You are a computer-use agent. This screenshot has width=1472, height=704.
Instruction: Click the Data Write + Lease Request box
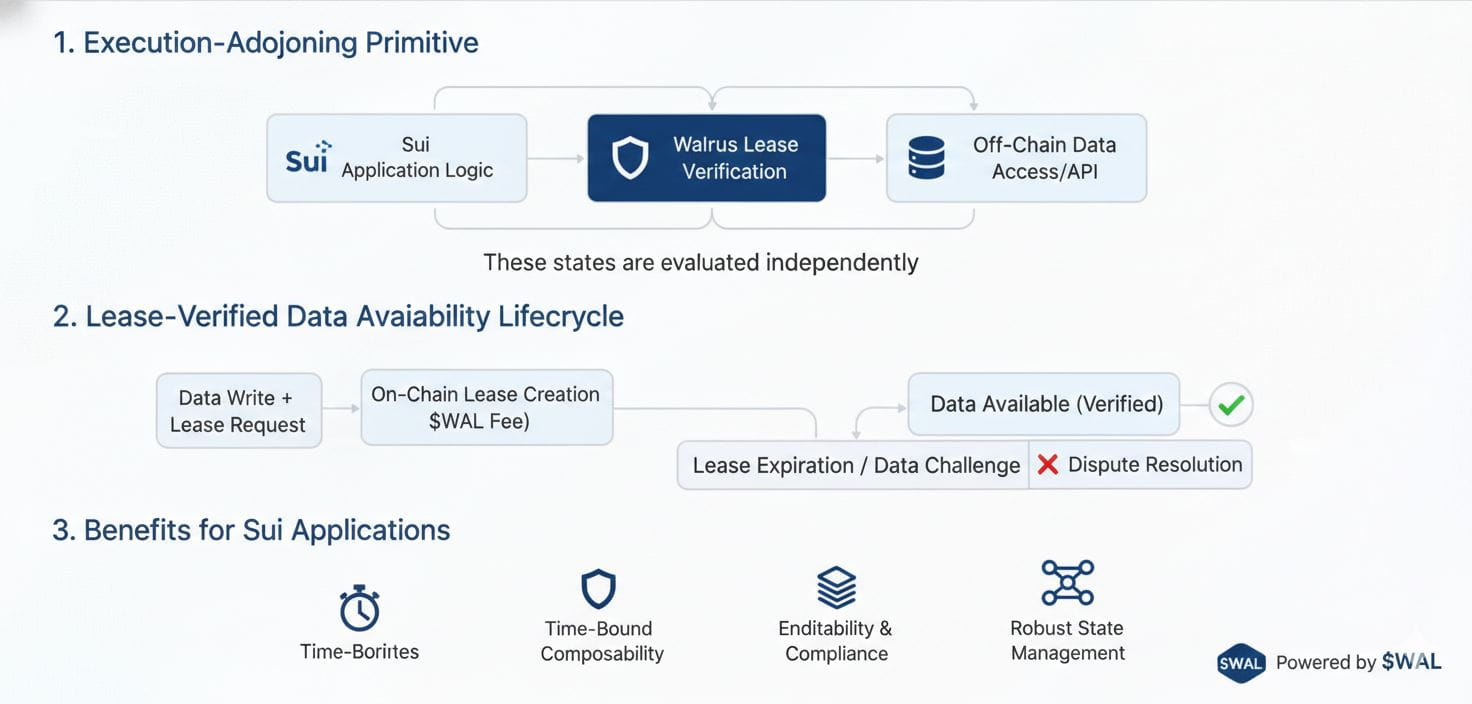pyautogui.click(x=239, y=411)
